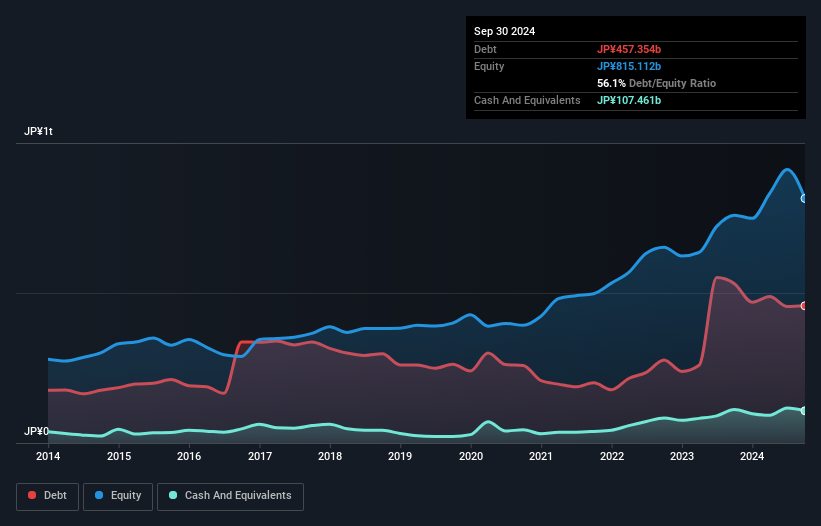This screenshot has height=526, width=821.
Task: Toggle Cash And Equivalents legend button
Action: [x=230, y=496]
